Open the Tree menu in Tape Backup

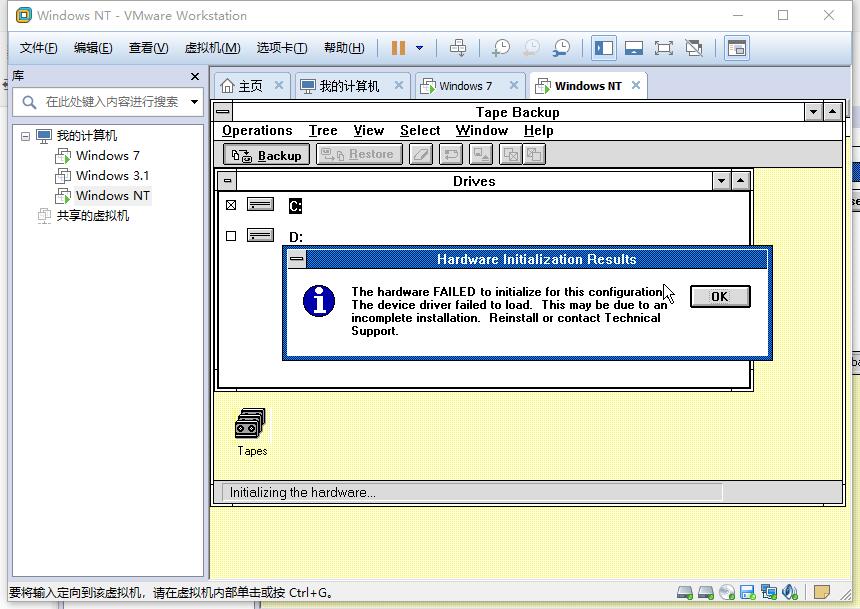coord(323,131)
